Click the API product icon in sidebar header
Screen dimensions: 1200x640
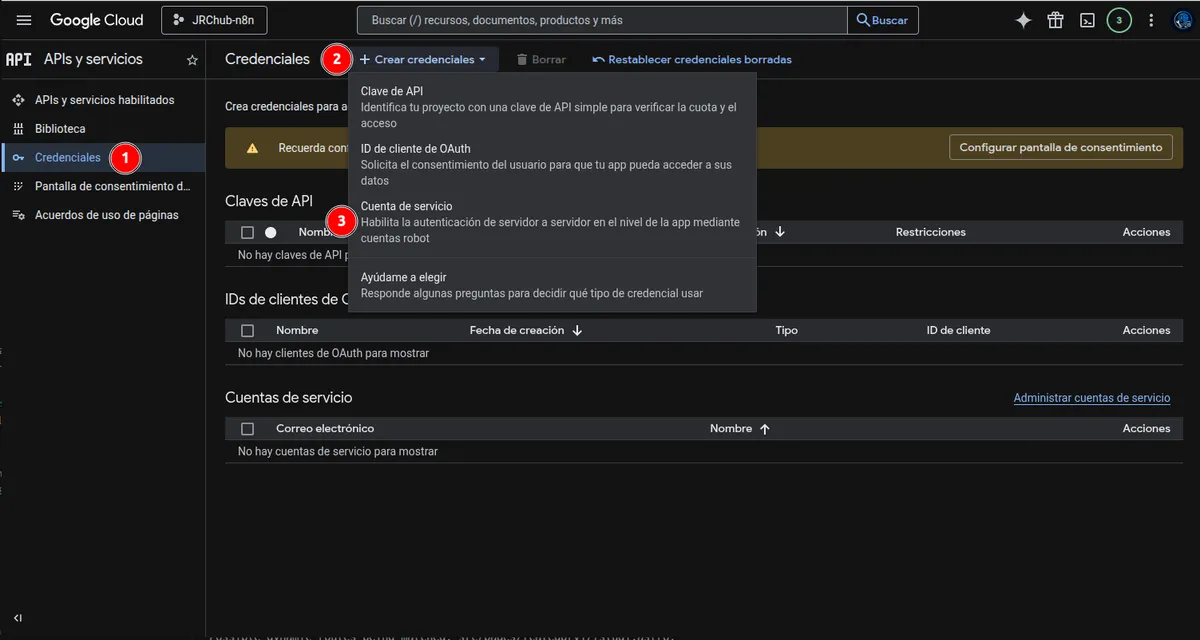click(x=19, y=59)
